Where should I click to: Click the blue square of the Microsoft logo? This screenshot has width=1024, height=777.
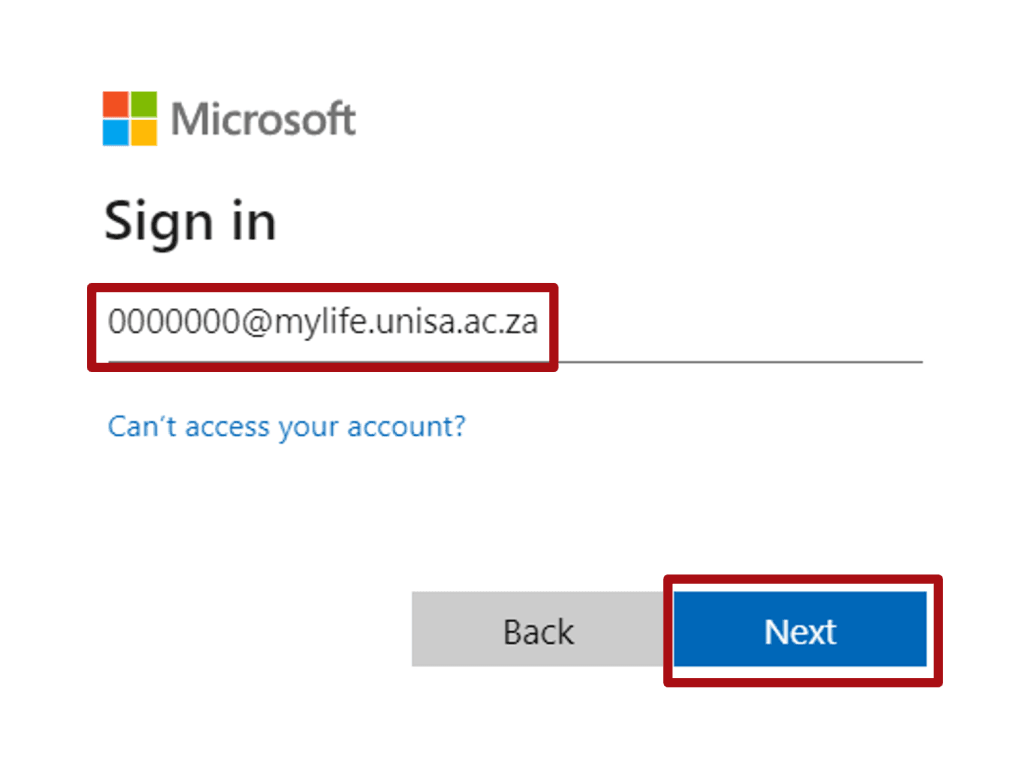(x=116, y=133)
